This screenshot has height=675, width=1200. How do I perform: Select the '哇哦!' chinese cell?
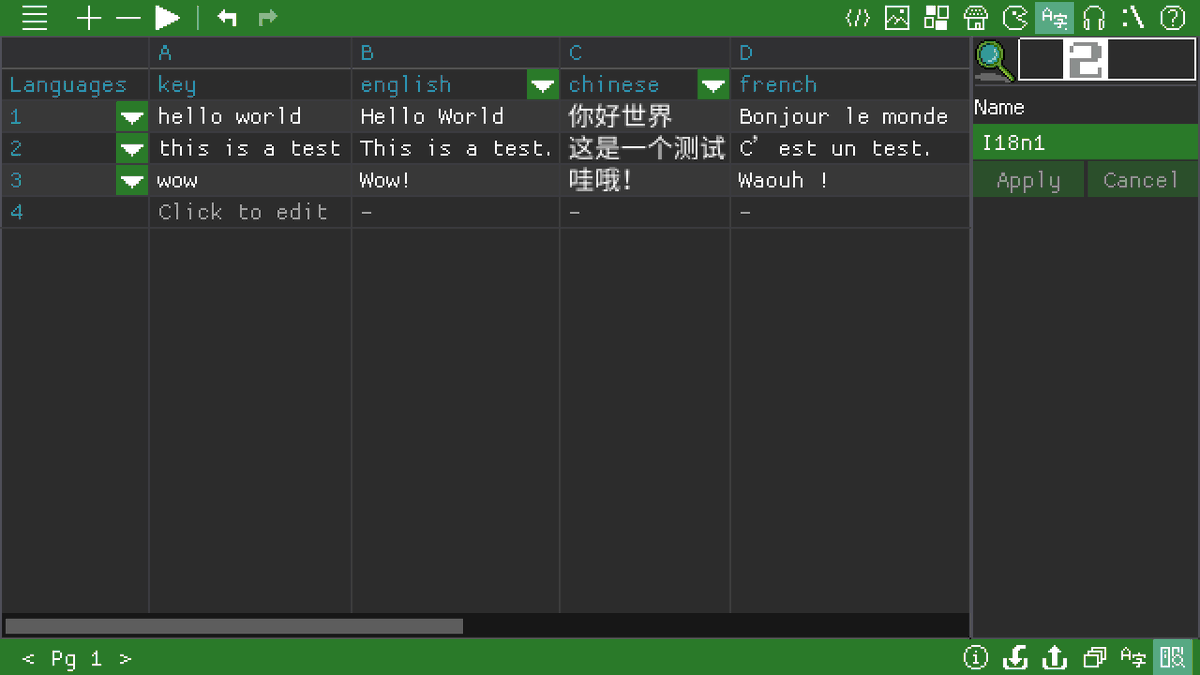point(645,180)
